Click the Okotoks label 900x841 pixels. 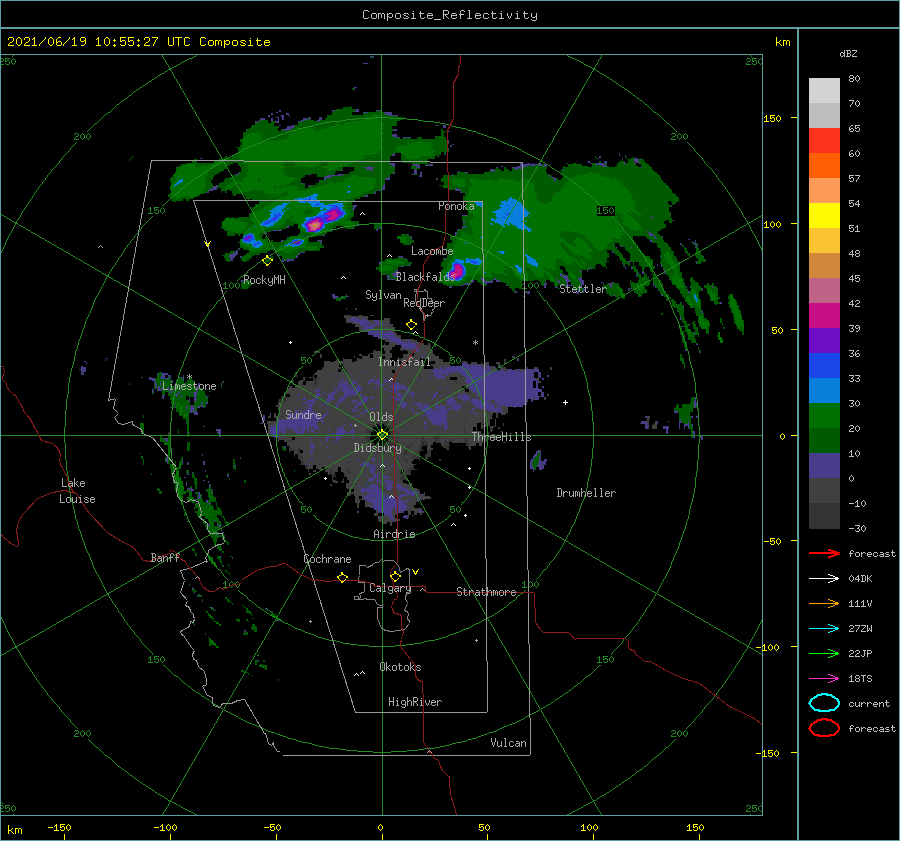tap(400, 667)
